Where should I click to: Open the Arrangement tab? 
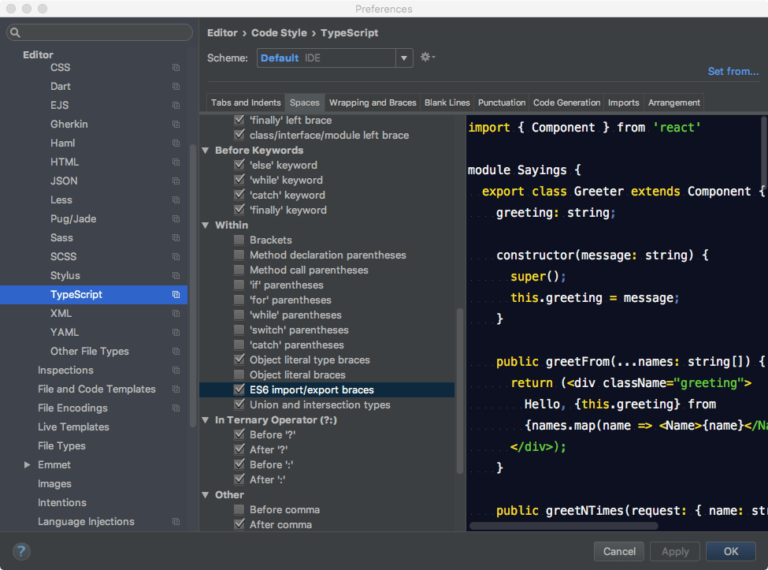[x=674, y=103]
